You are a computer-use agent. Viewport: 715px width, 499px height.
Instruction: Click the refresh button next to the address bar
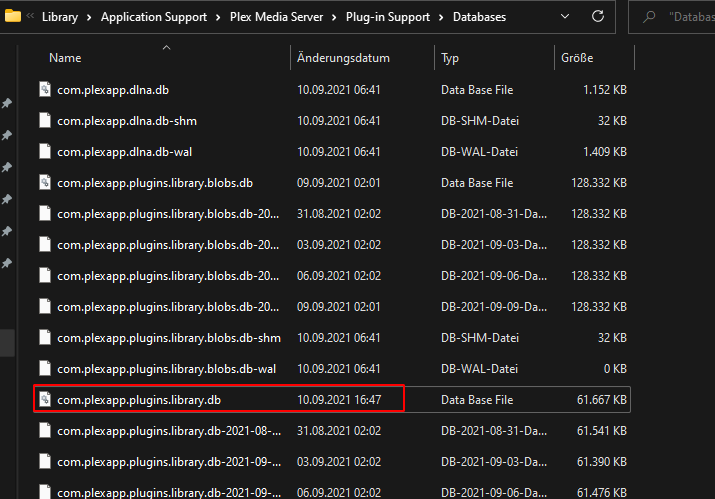click(x=598, y=16)
